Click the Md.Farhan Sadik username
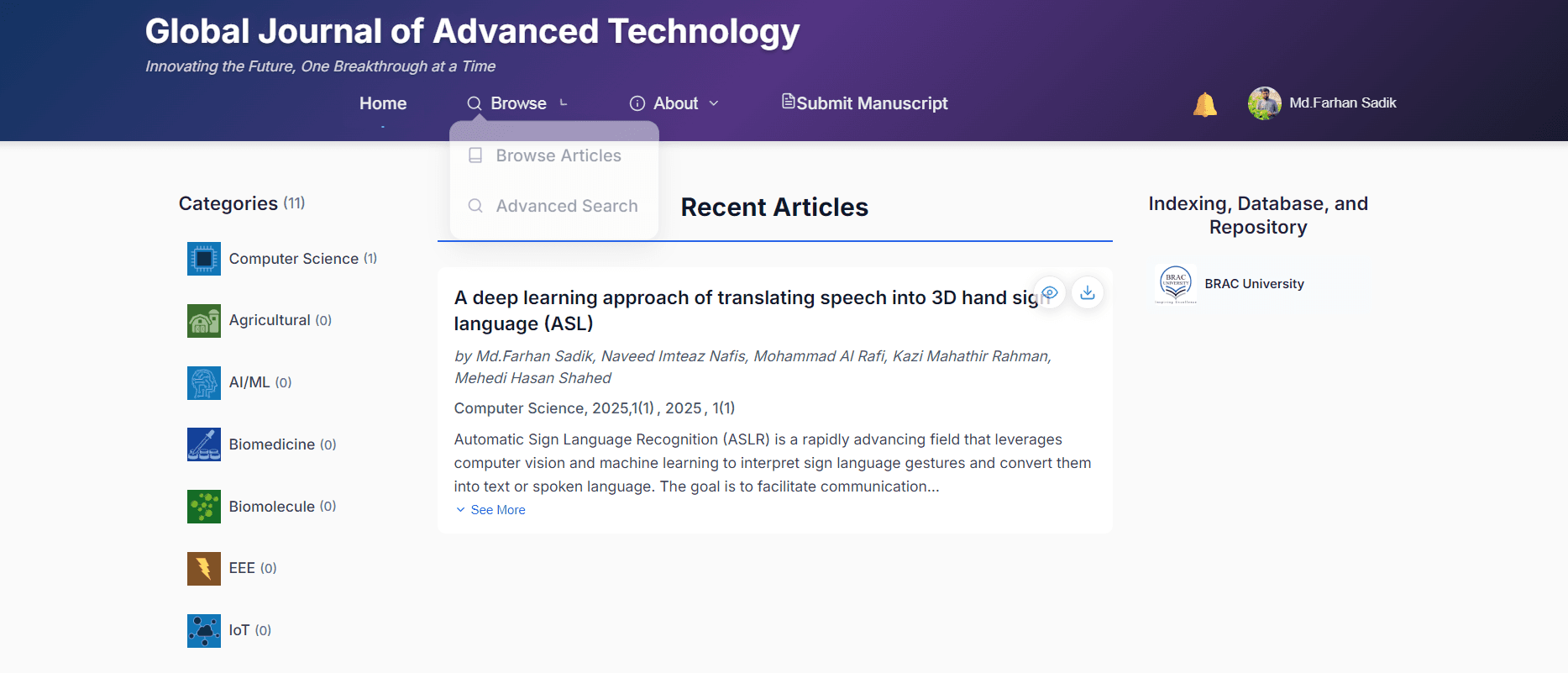 pyautogui.click(x=1343, y=103)
